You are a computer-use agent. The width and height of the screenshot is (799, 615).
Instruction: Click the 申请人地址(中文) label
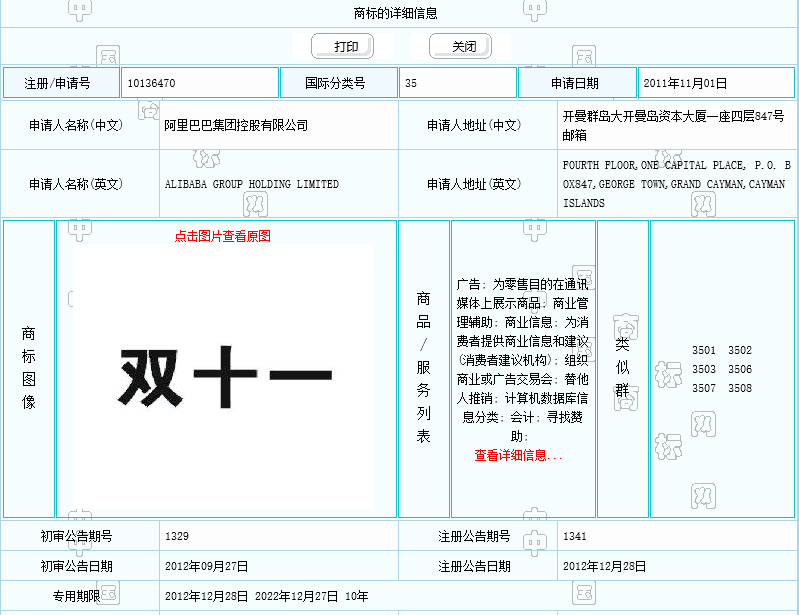pyautogui.click(x=474, y=125)
